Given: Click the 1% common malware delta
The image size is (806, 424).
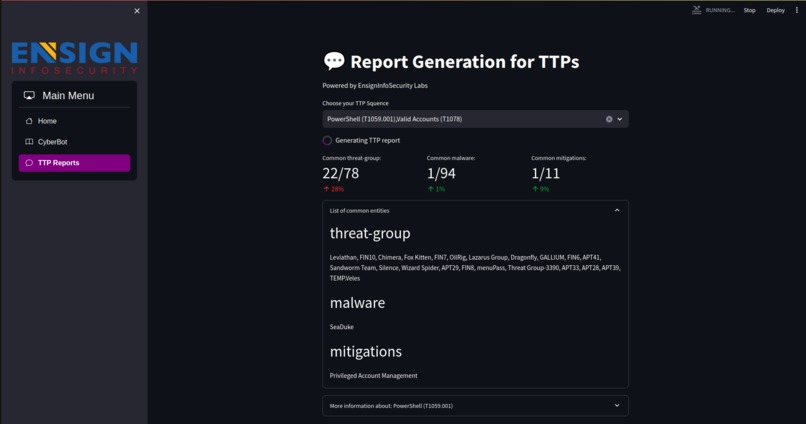Looking at the screenshot, I should 436,189.
